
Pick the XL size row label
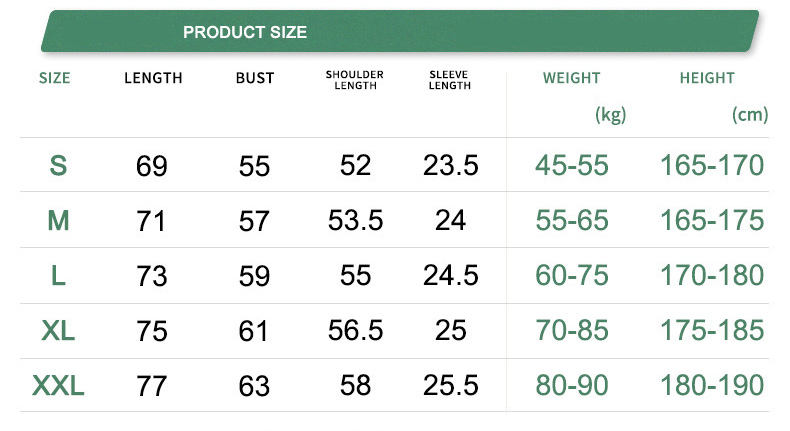(x=58, y=330)
